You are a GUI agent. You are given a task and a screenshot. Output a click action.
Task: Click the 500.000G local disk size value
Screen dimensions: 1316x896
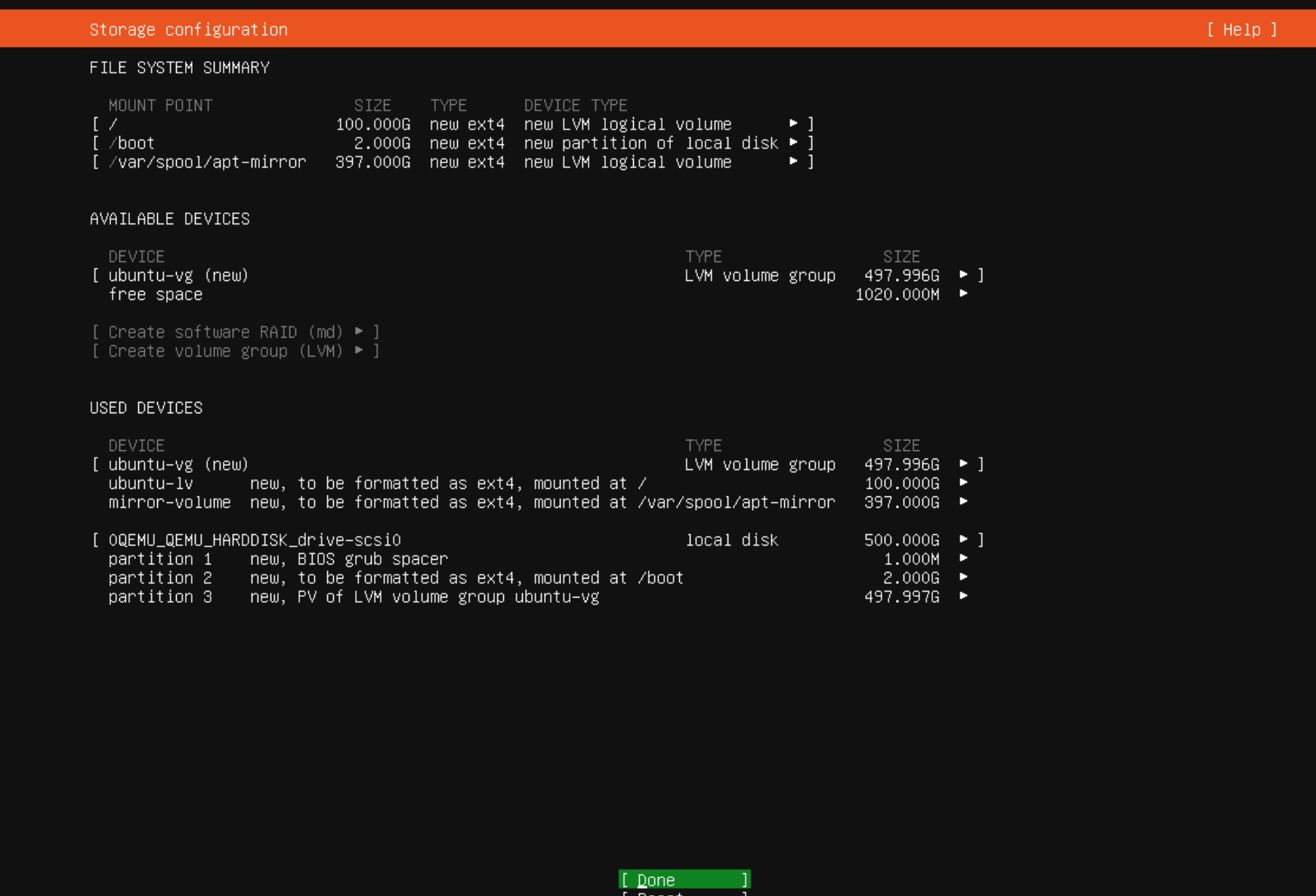pyautogui.click(x=902, y=539)
